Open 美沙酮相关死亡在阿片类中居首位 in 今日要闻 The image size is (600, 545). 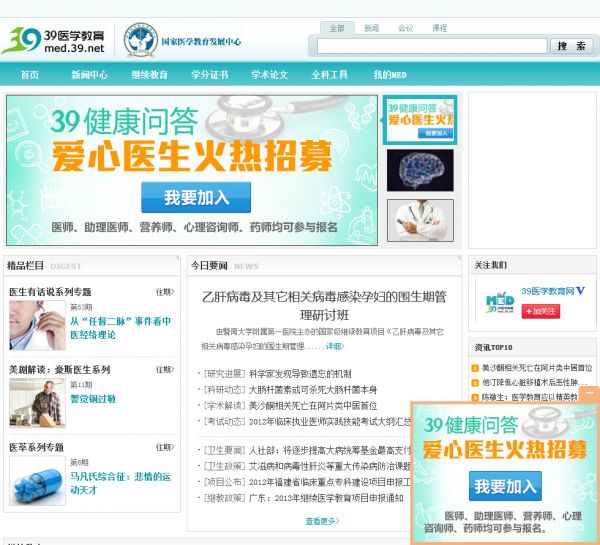click(313, 406)
